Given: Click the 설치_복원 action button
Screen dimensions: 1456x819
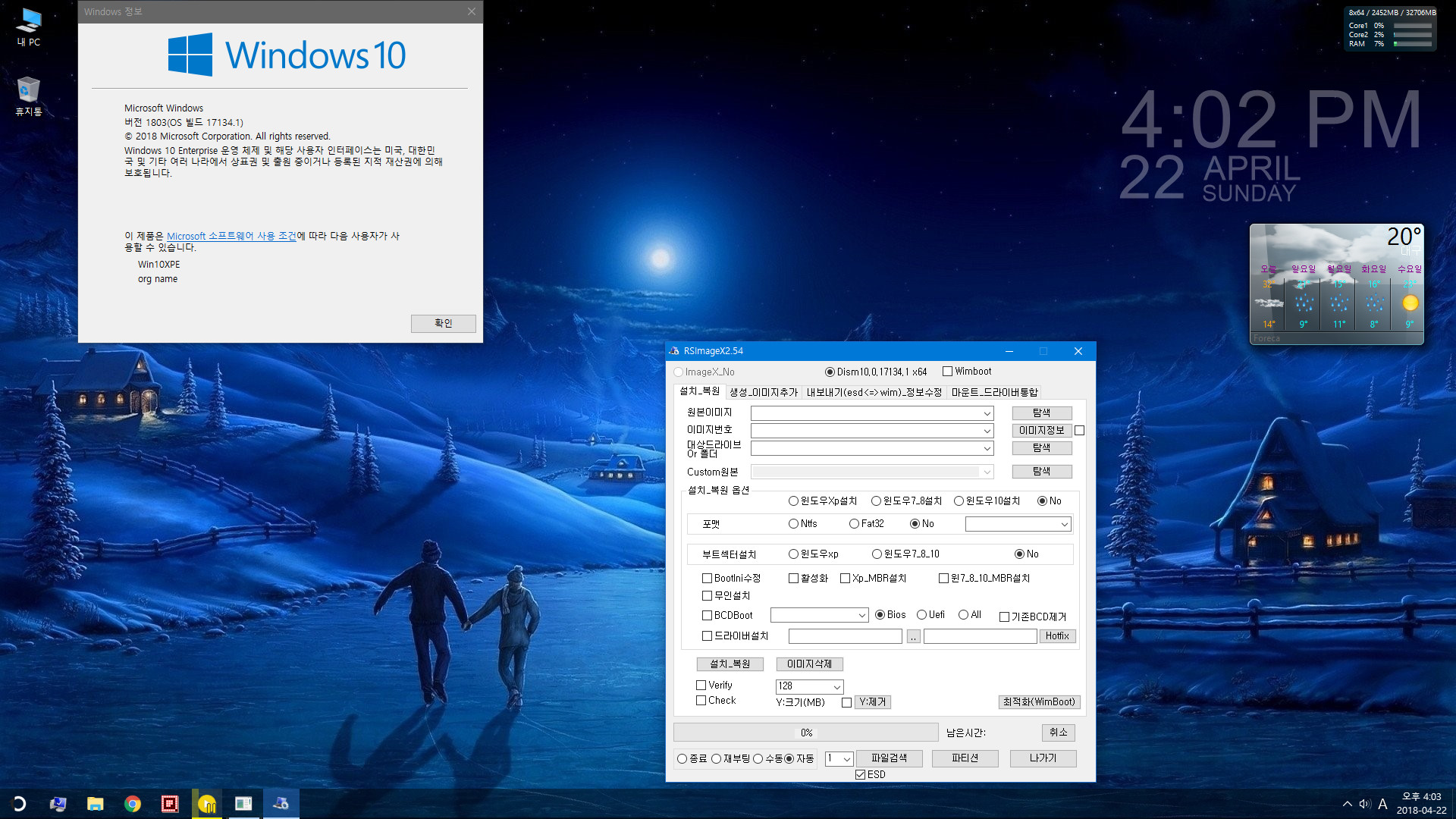Looking at the screenshot, I should 730,664.
